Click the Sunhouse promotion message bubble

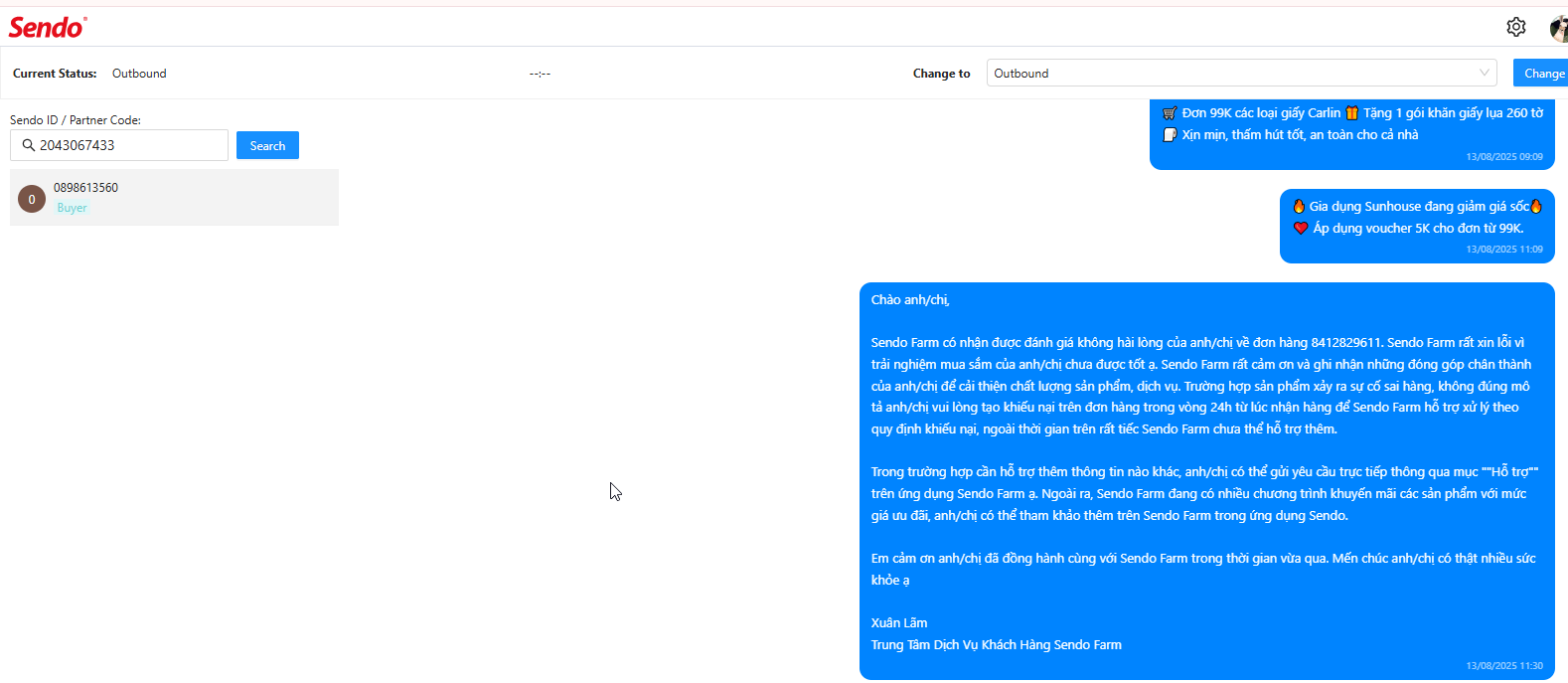click(x=1417, y=227)
